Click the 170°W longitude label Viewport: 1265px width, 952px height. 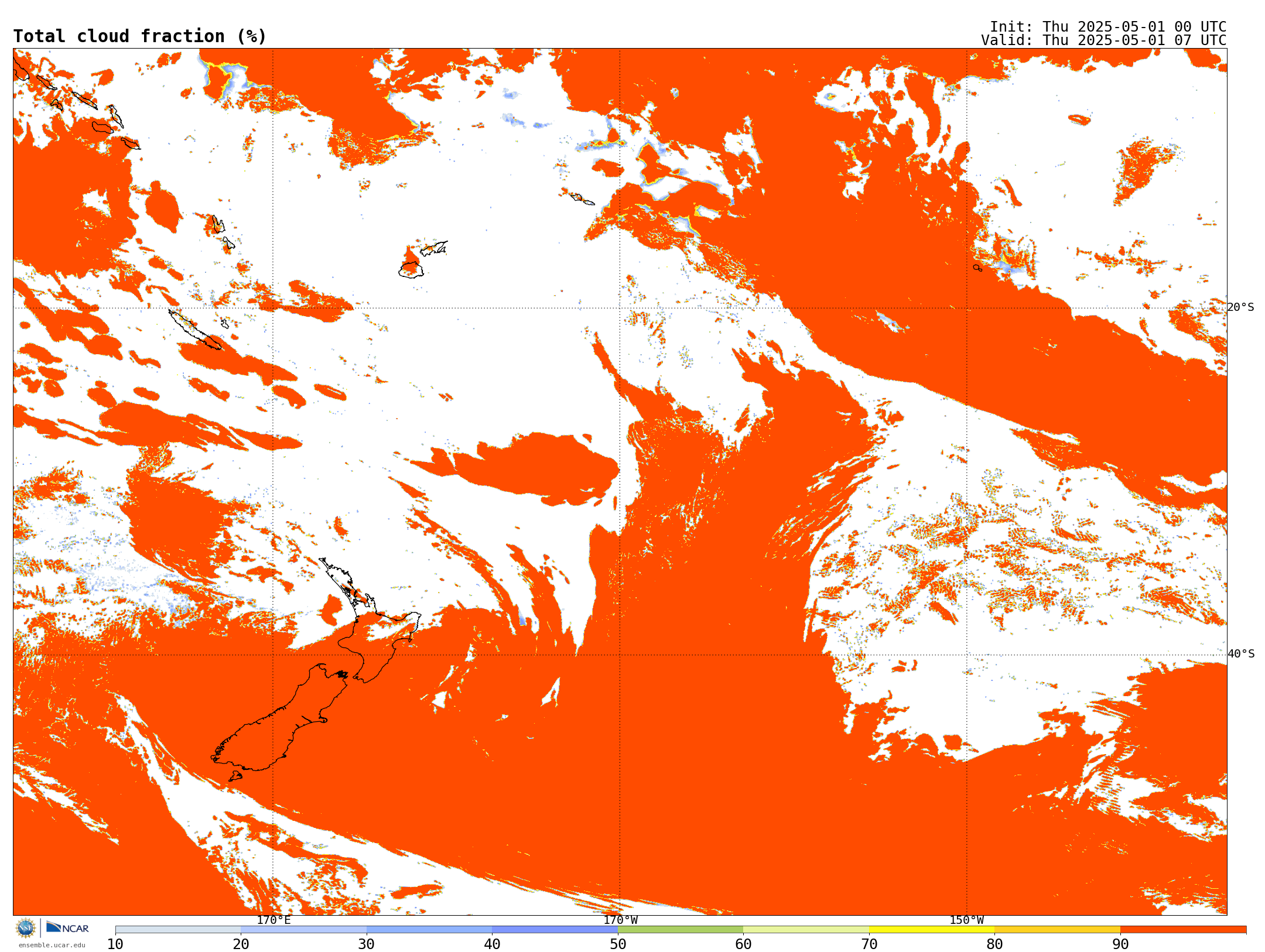(620, 920)
